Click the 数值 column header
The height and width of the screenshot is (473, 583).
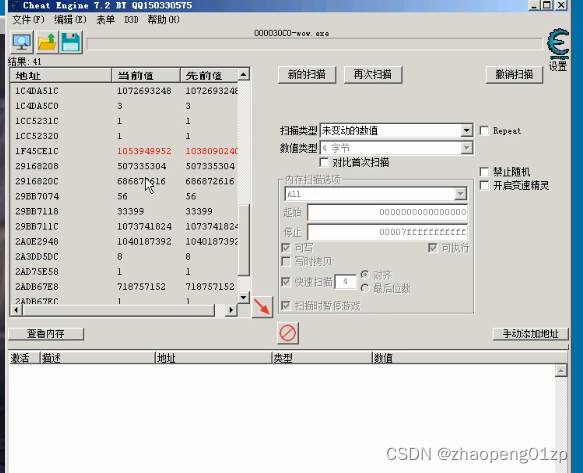[469, 358]
